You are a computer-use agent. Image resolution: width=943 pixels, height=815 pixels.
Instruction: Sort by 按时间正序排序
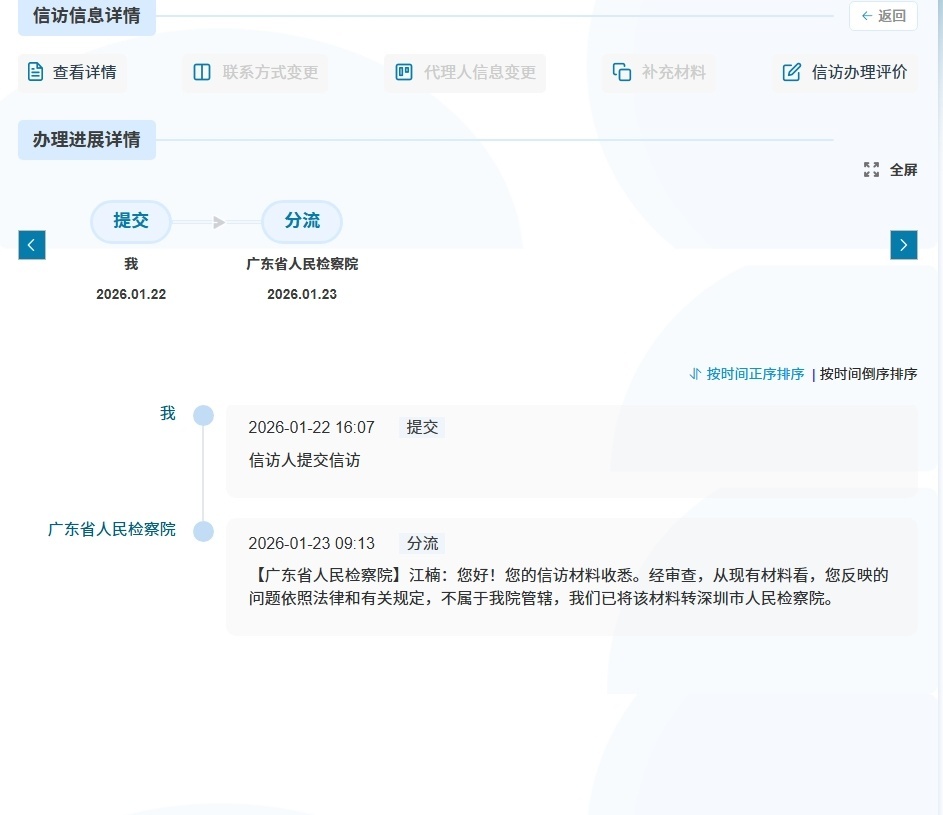coord(755,374)
